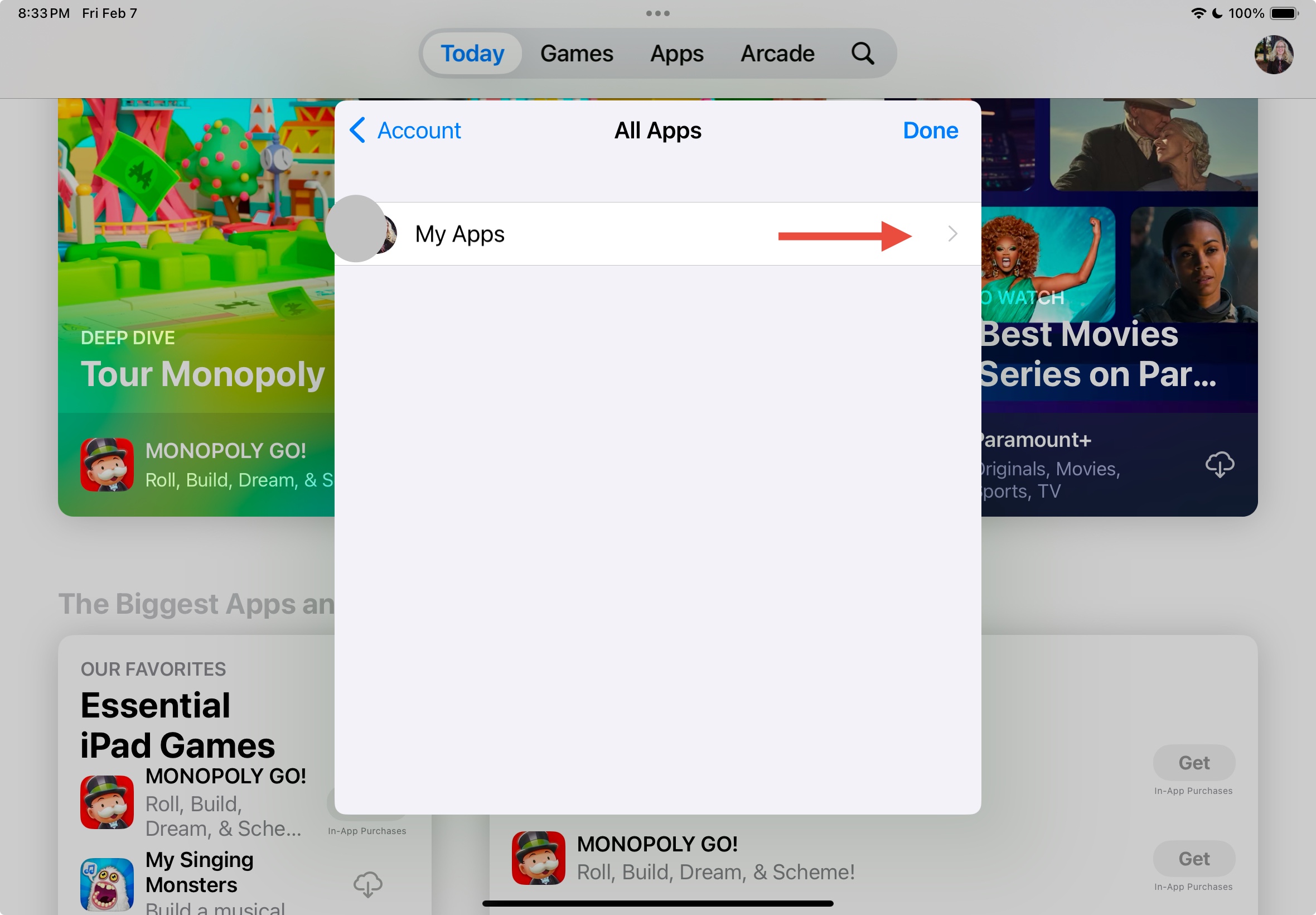Download Paramount+ via the cloud icon
This screenshot has width=1316, height=915.
point(1220,464)
